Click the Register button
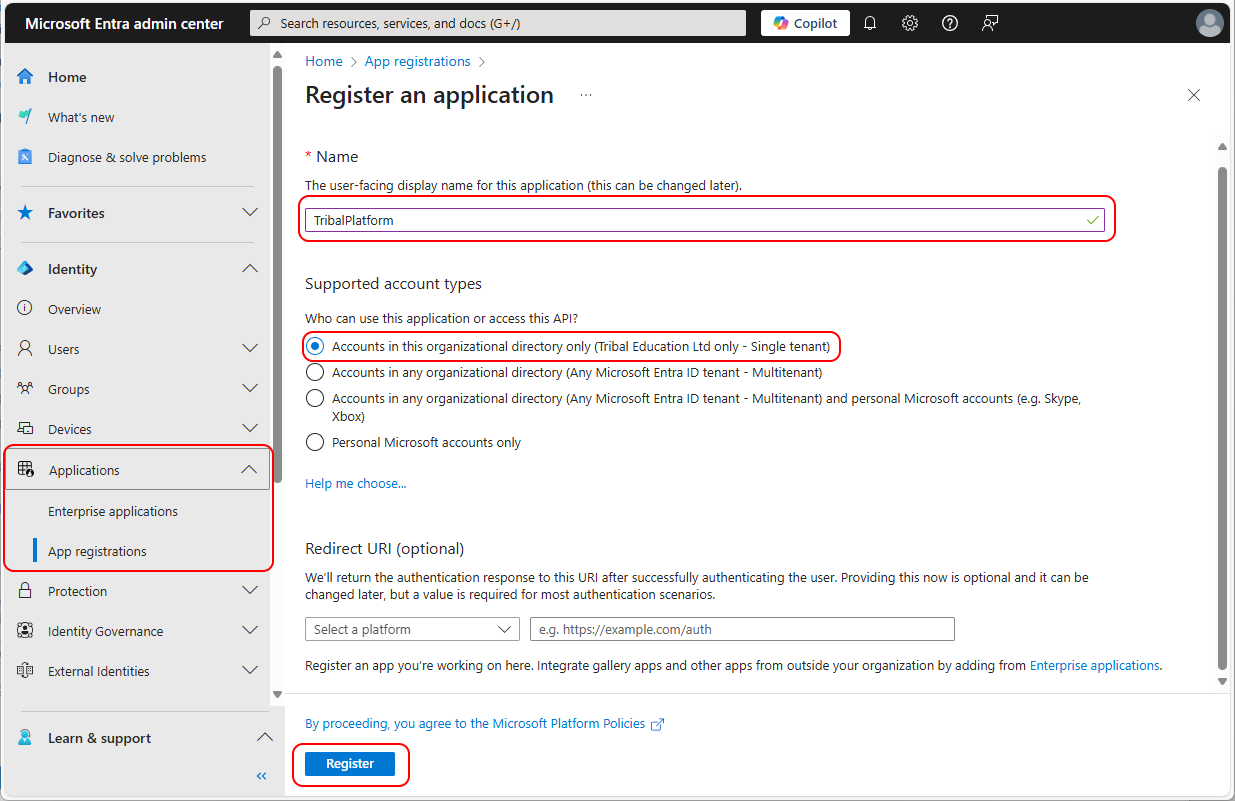 point(349,762)
